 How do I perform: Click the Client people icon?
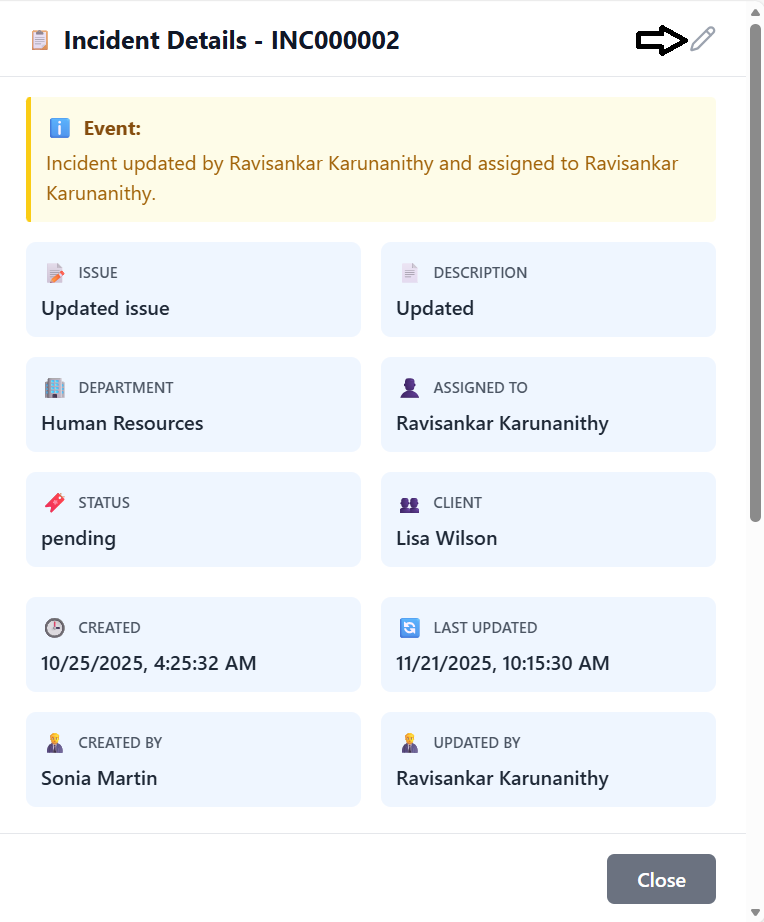click(x=410, y=503)
